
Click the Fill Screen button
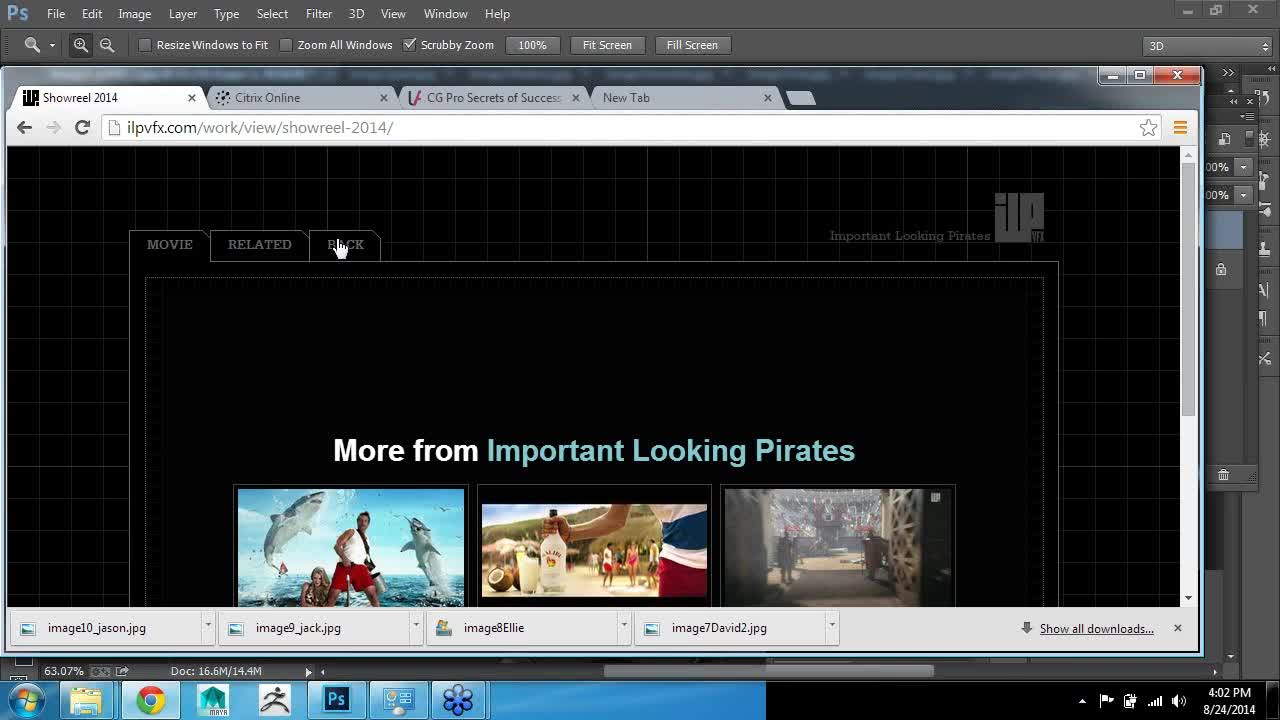pos(692,45)
